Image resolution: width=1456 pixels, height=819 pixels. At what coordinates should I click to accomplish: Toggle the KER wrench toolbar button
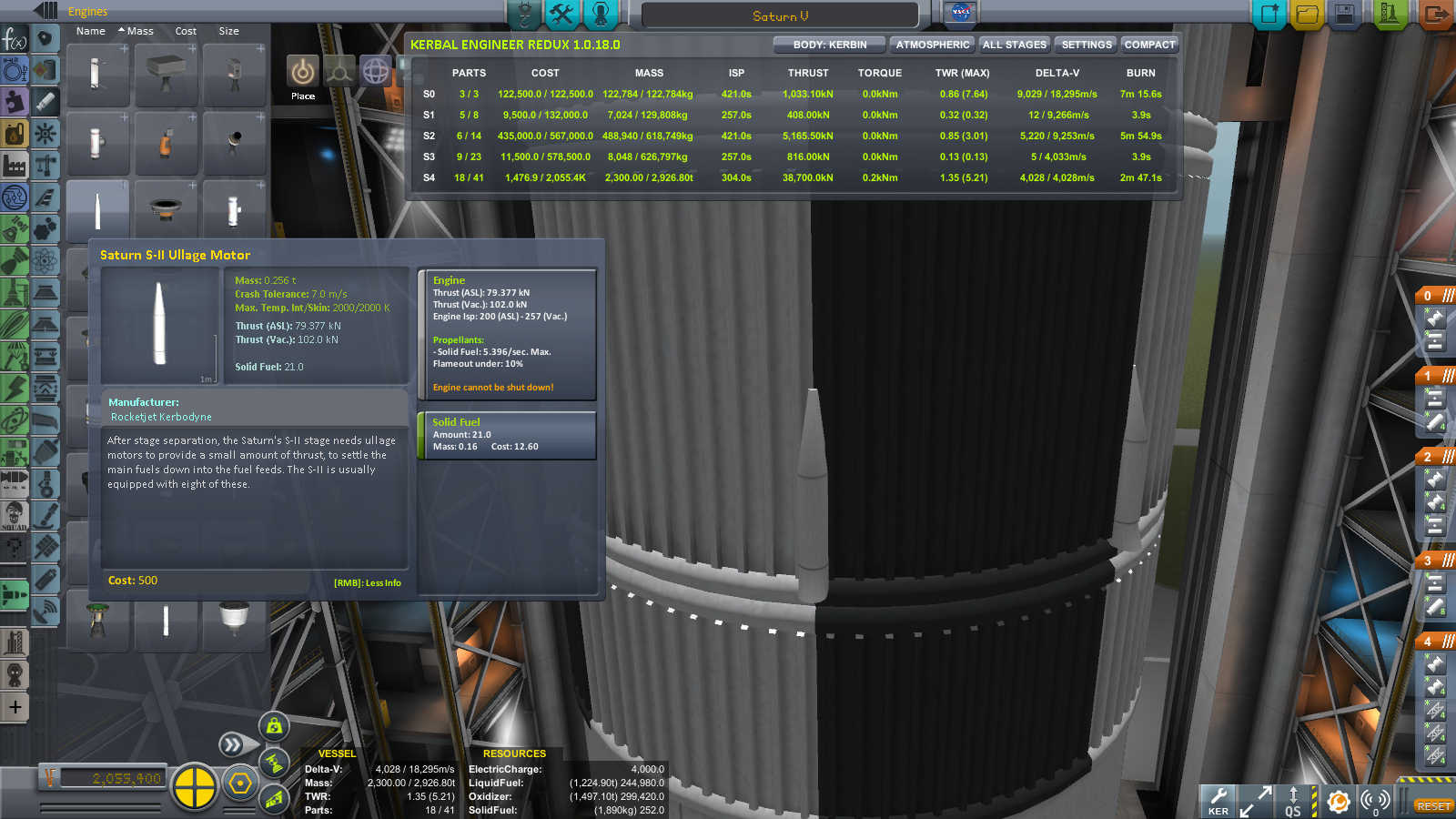(1218, 801)
